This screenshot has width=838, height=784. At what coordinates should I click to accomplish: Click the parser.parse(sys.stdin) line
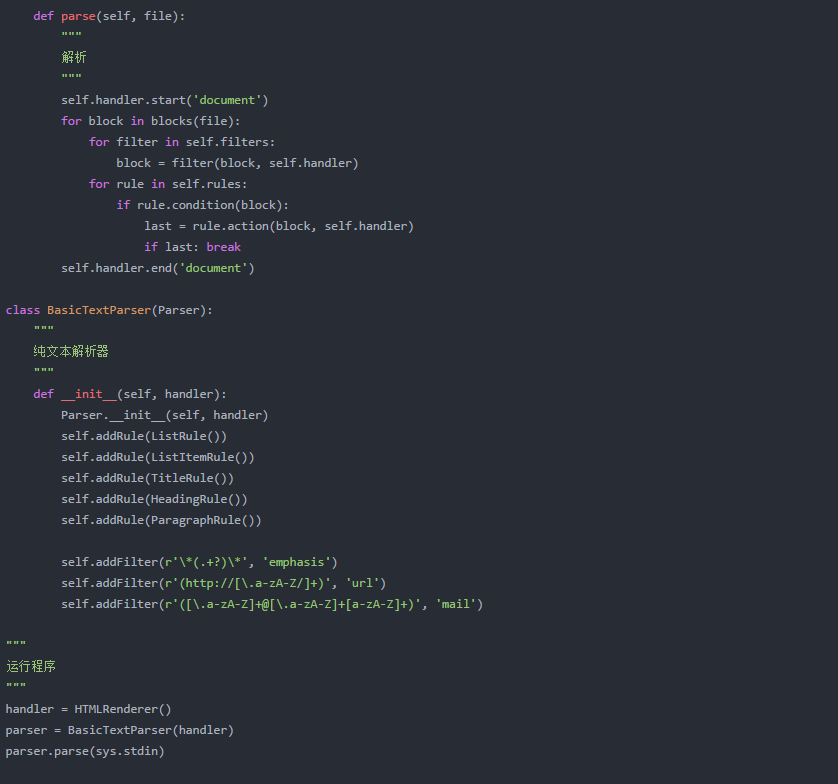[85, 750]
